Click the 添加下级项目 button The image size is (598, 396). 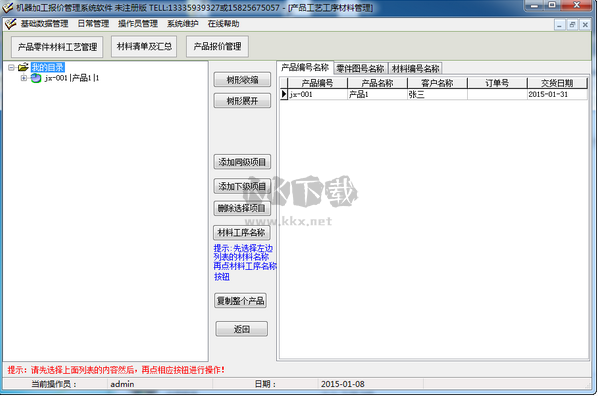[x=242, y=186]
